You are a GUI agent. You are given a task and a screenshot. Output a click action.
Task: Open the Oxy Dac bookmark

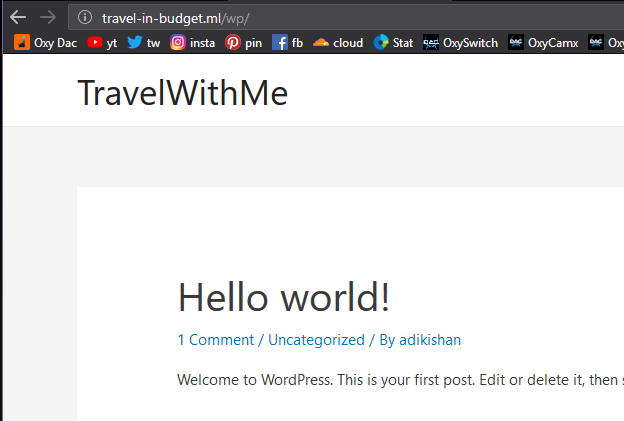click(x=46, y=42)
